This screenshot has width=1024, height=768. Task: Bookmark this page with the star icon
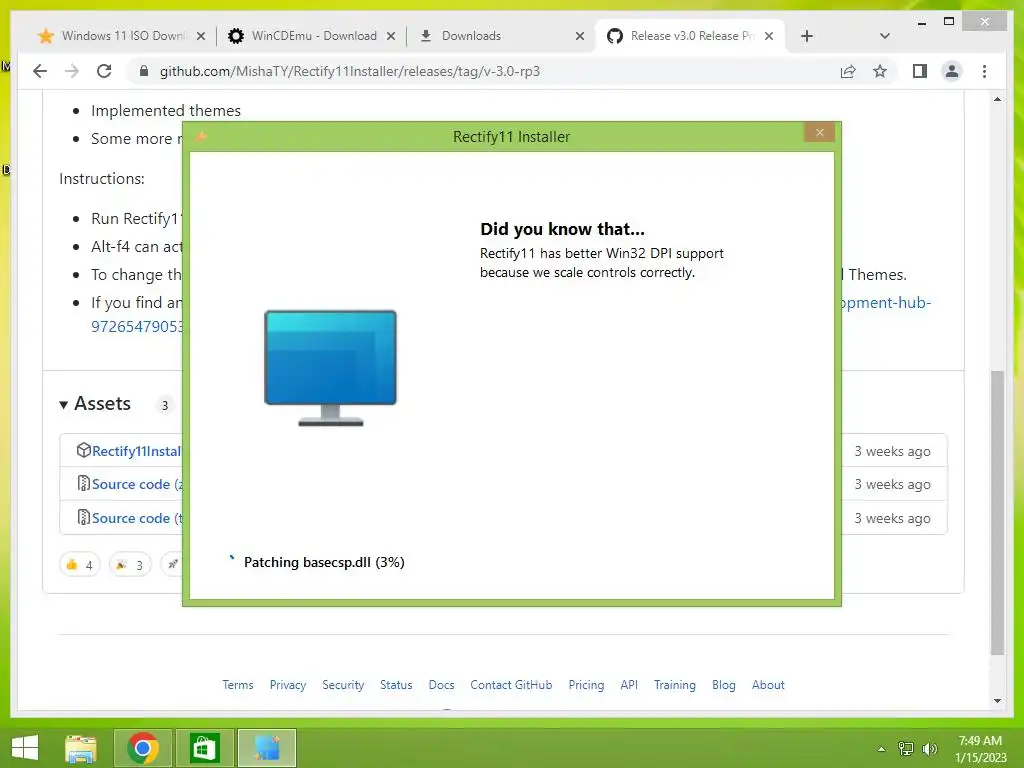pos(880,71)
